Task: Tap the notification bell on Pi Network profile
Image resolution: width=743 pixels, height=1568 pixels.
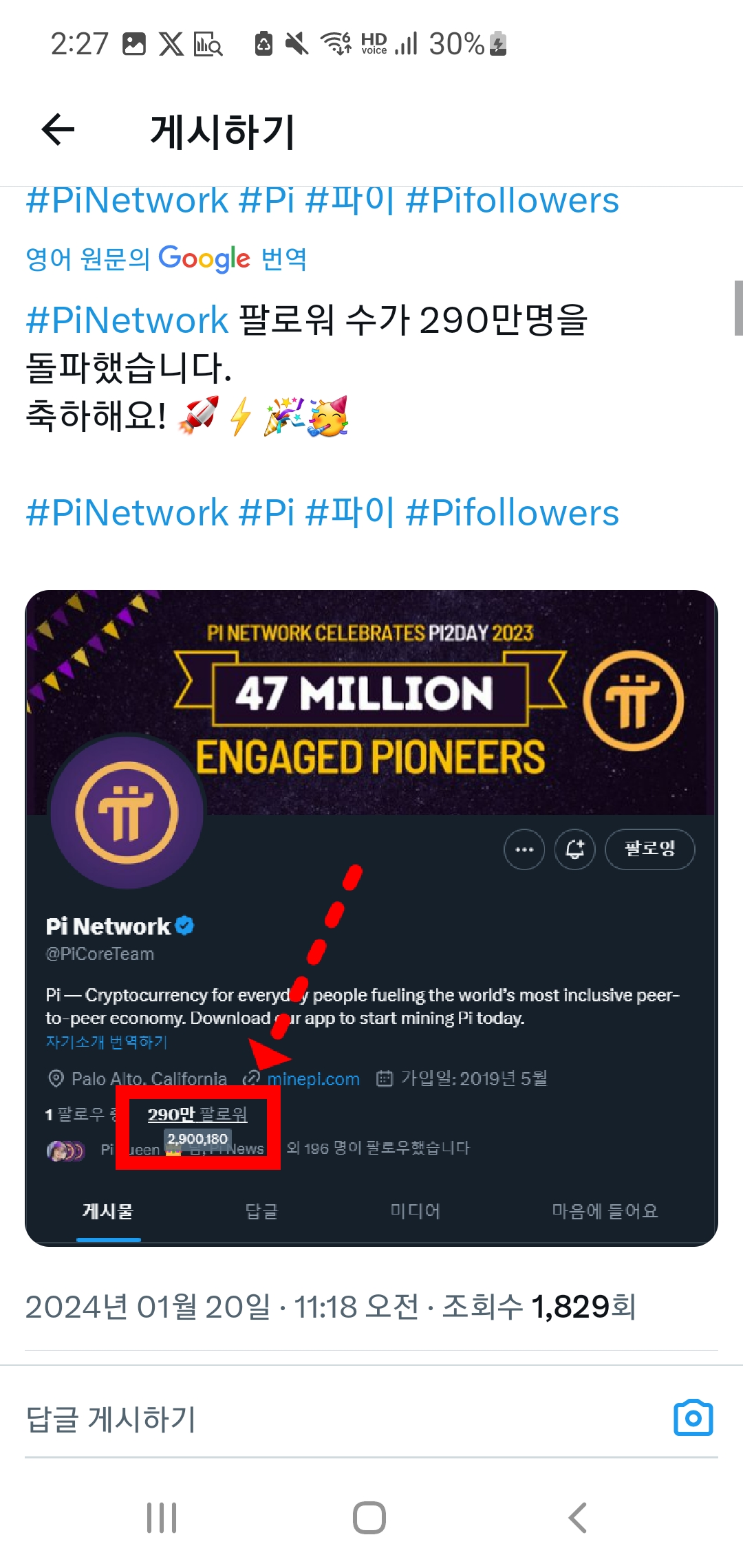Action: point(574,849)
